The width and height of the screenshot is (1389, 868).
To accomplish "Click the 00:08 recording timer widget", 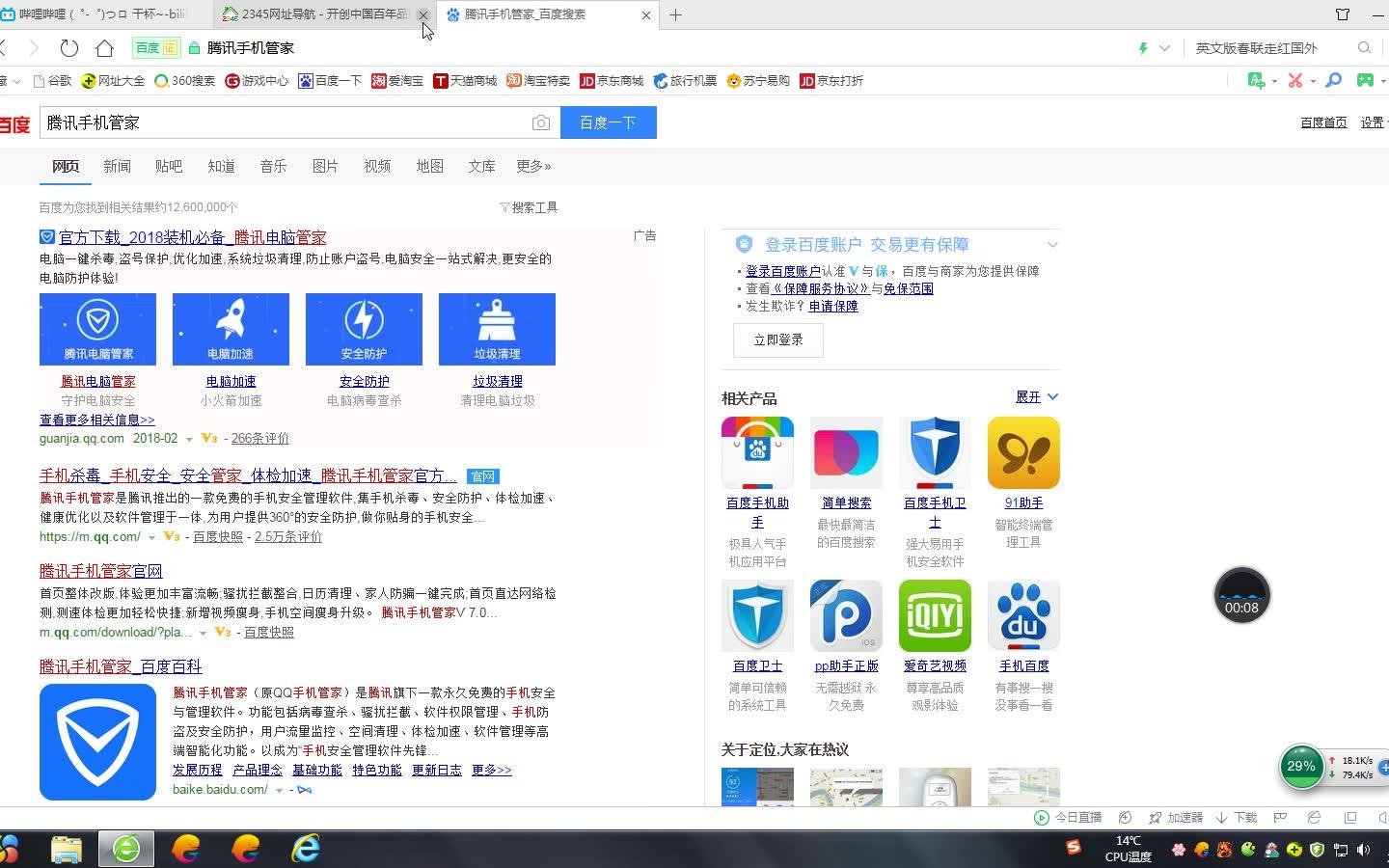I will [1241, 595].
